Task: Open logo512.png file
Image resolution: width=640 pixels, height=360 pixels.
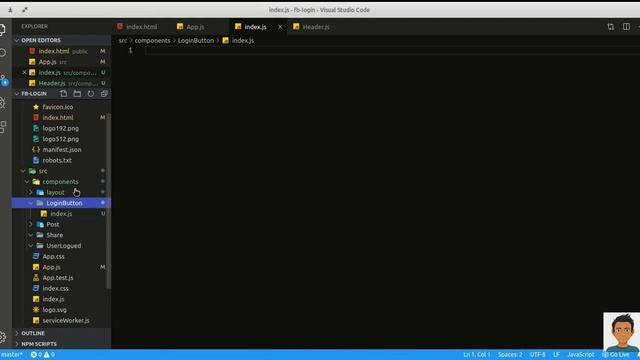Action: tap(61, 139)
